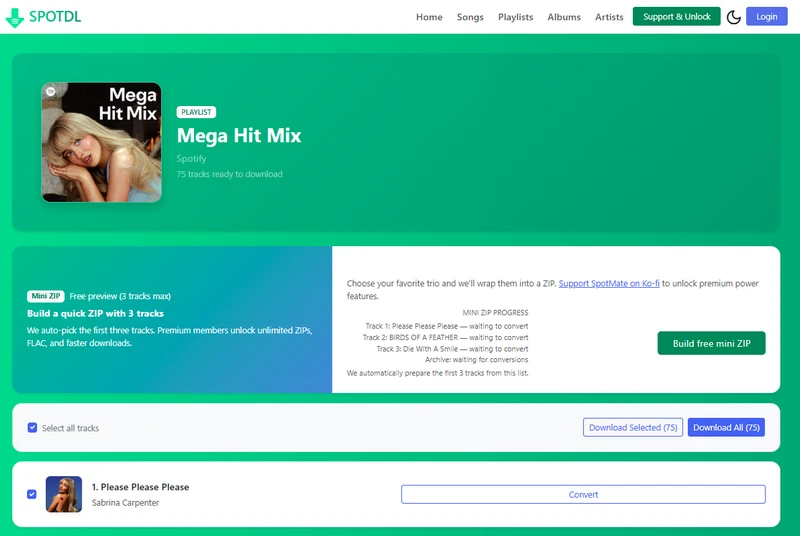Screen dimensions: 800x536
Task: Convert the Please Please Please track
Action: (x=583, y=494)
